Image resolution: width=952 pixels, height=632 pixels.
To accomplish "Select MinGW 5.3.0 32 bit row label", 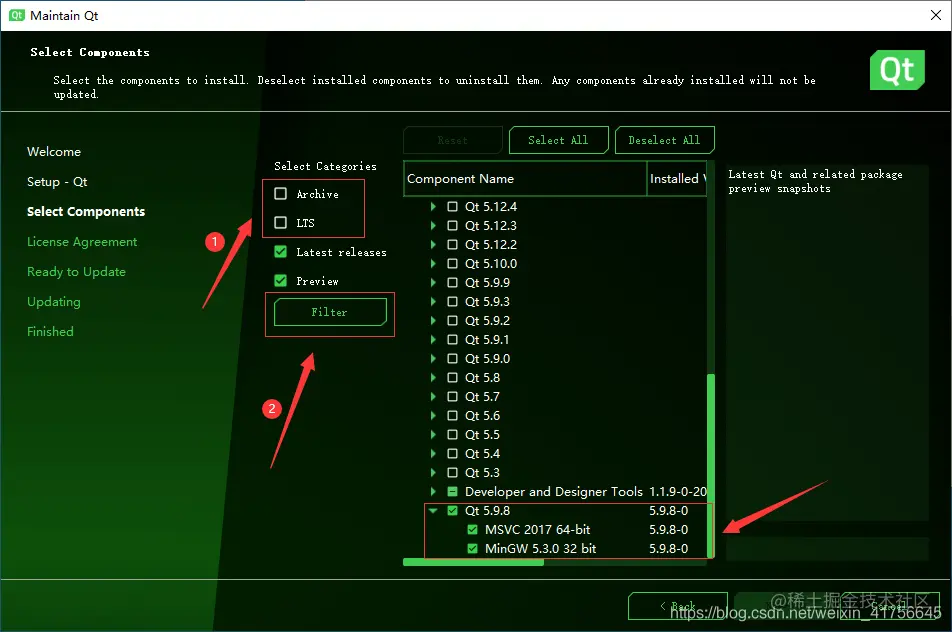I will coord(540,549).
